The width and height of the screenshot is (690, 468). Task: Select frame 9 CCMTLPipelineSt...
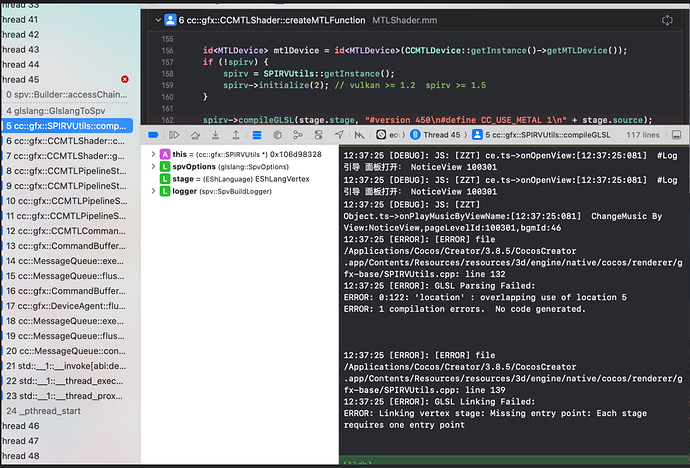pyautogui.click(x=67, y=186)
